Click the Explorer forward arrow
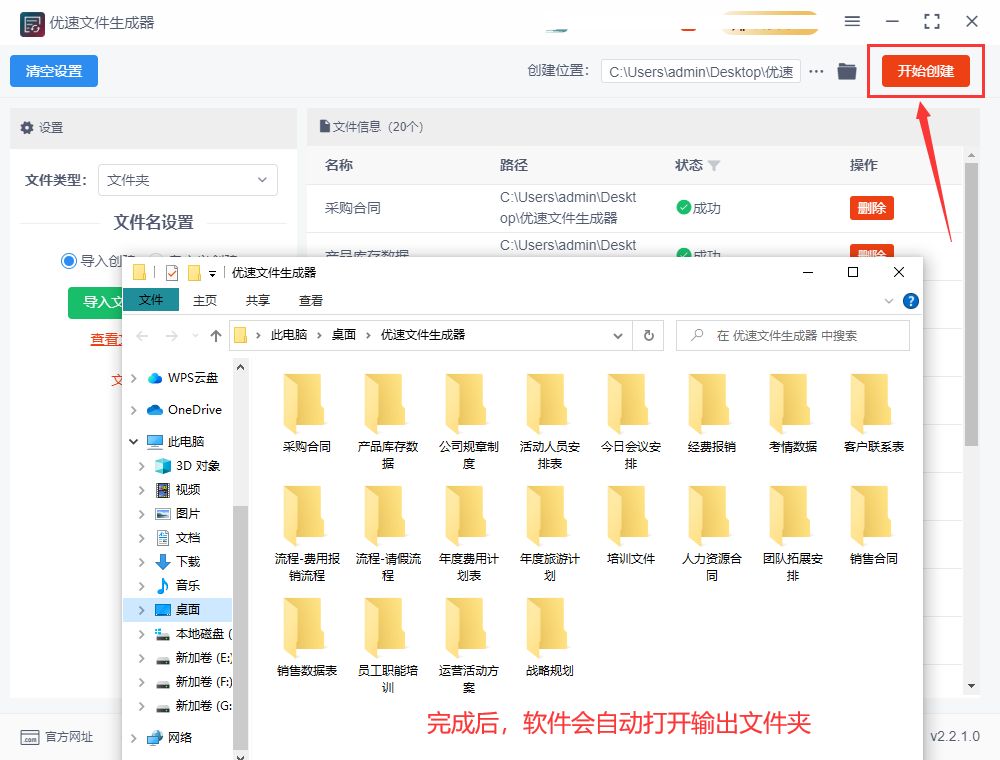The width and height of the screenshot is (1000, 760). coord(172,335)
